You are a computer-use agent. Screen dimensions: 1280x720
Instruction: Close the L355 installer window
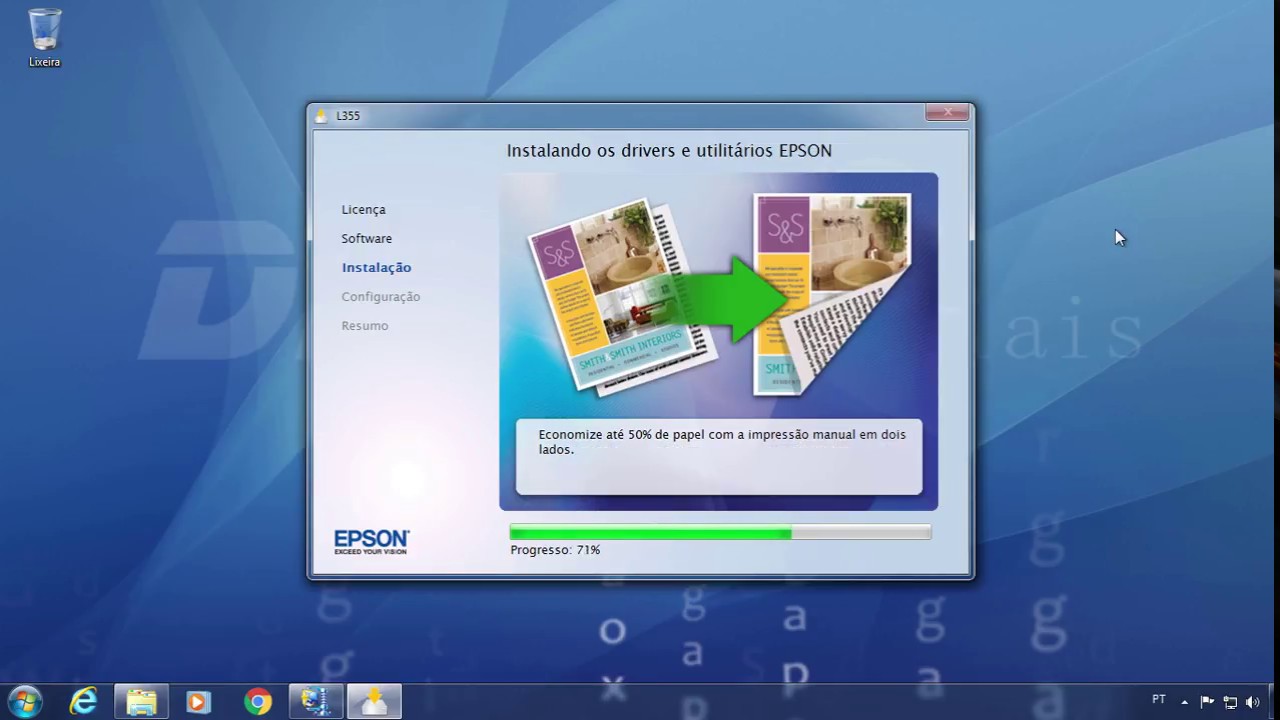point(946,112)
